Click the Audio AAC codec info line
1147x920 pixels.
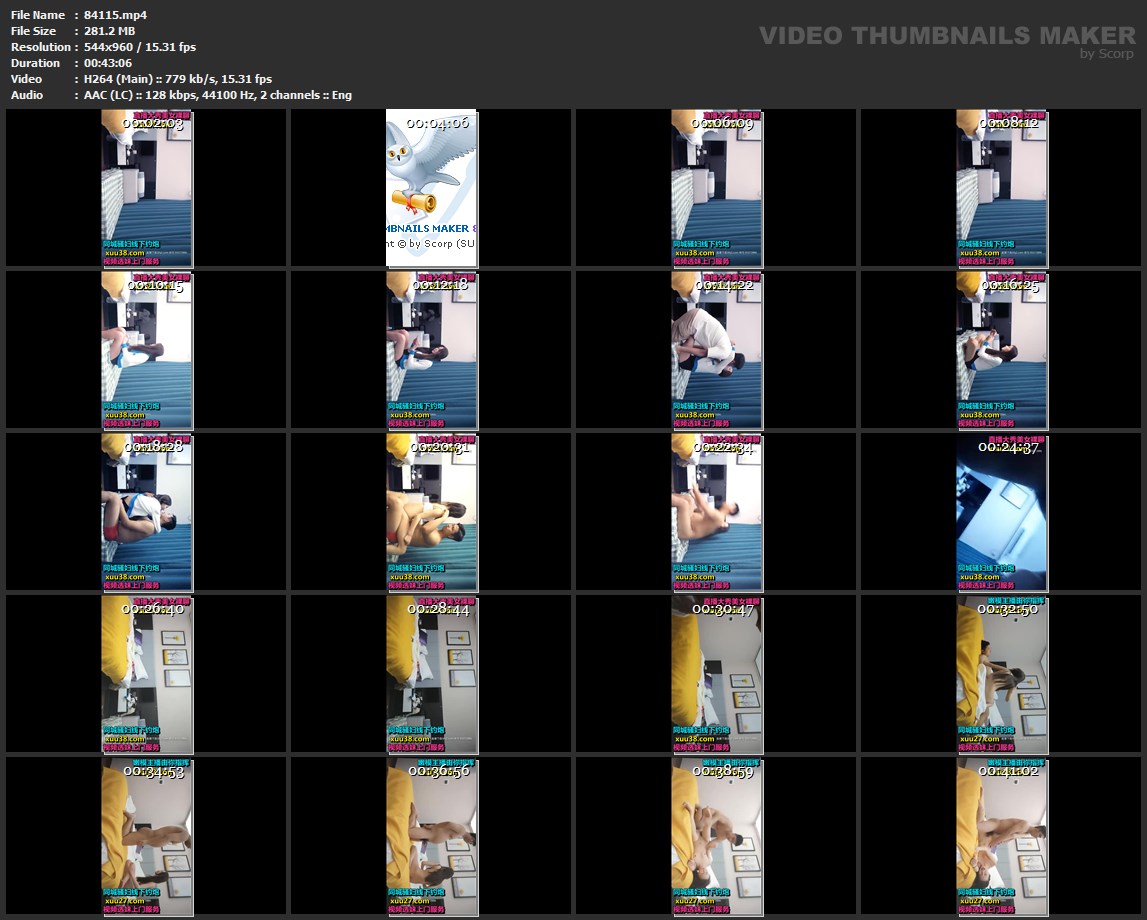(x=217, y=95)
